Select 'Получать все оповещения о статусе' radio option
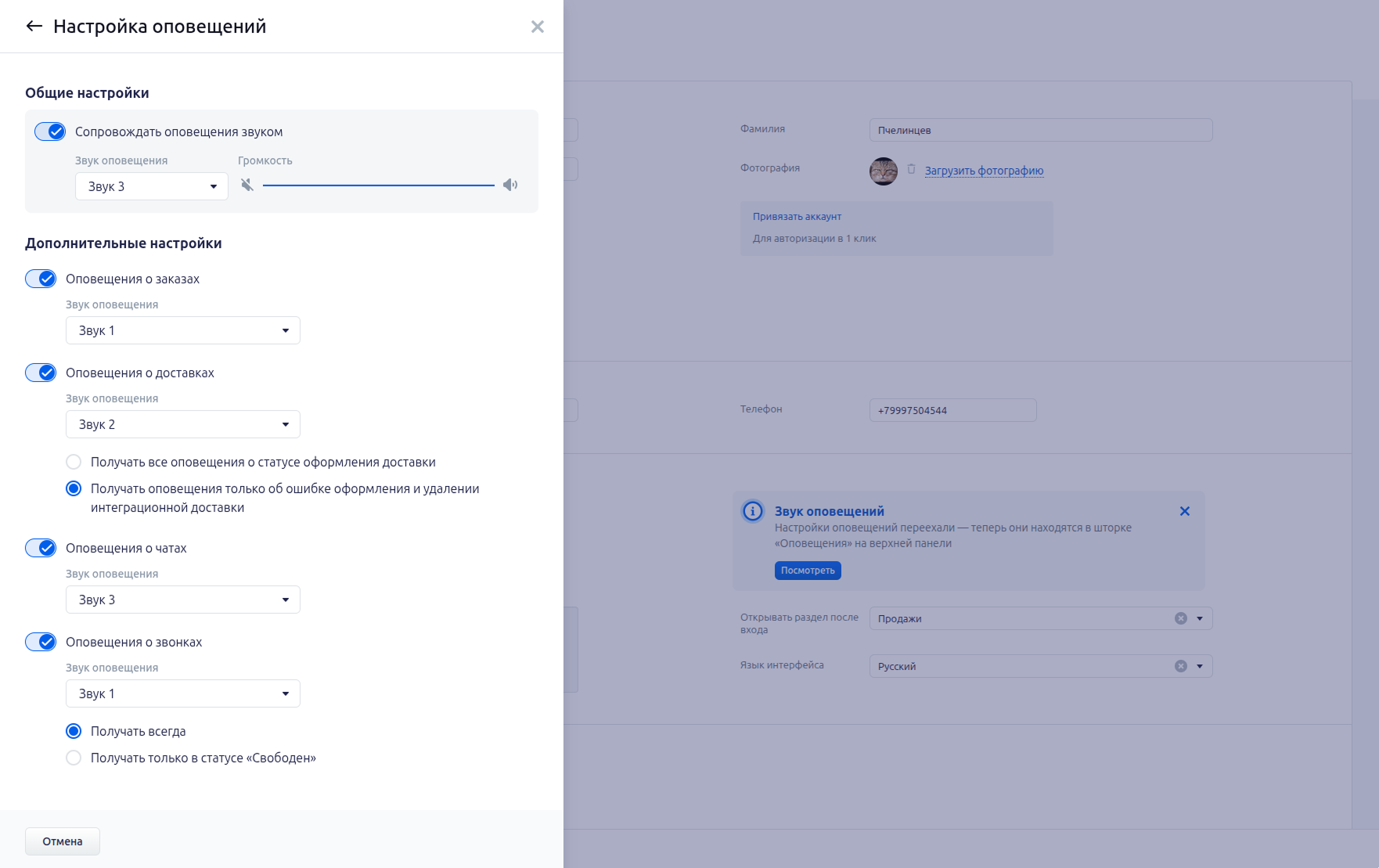 tap(74, 462)
